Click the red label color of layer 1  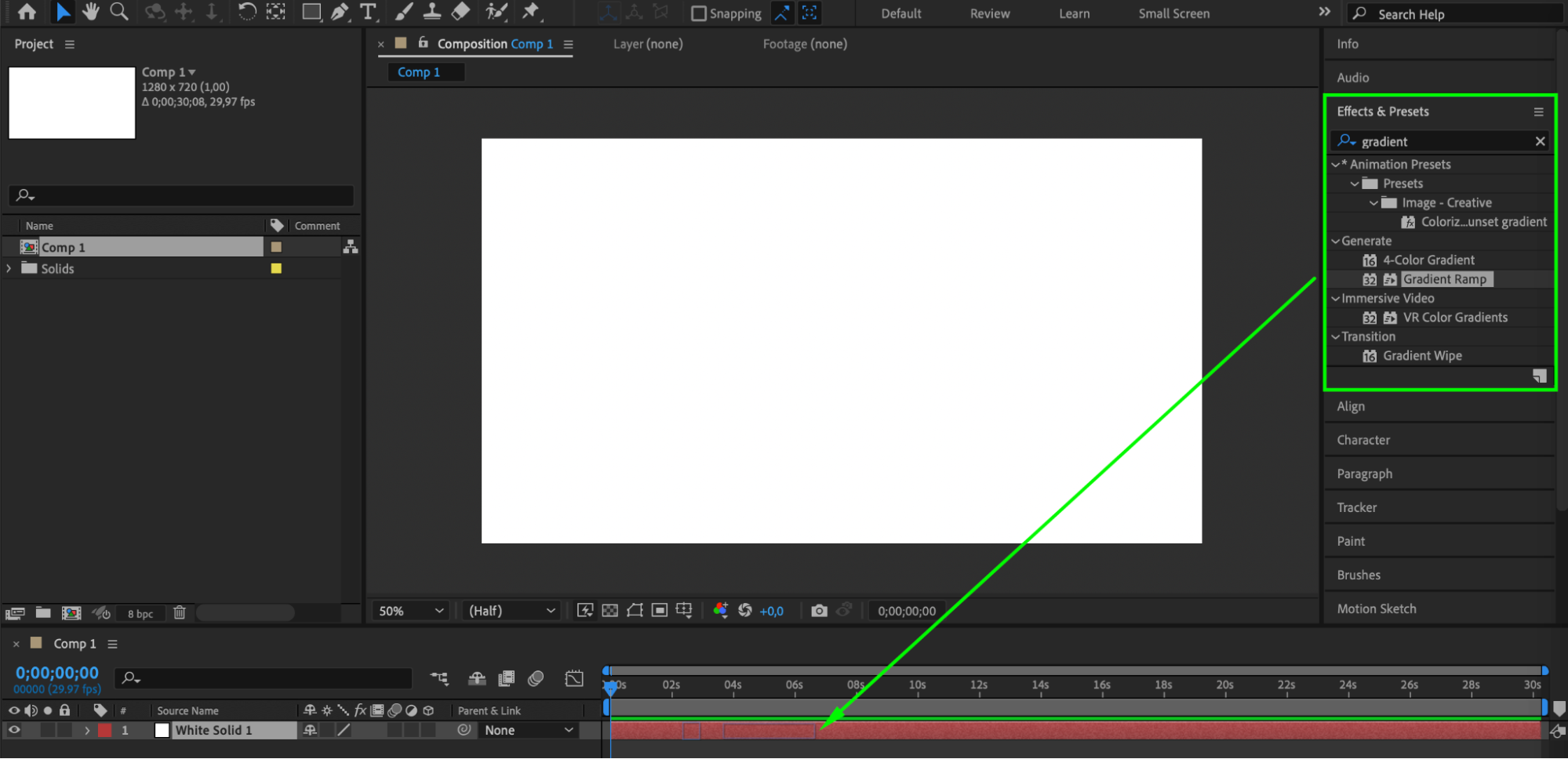(105, 730)
